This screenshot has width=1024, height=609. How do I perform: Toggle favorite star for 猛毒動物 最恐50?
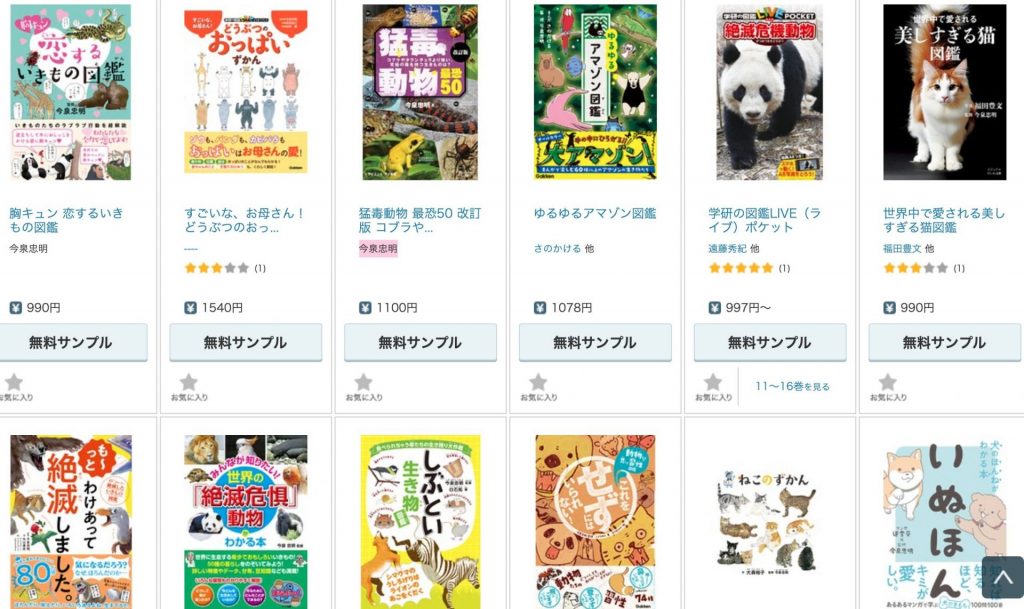(x=364, y=383)
